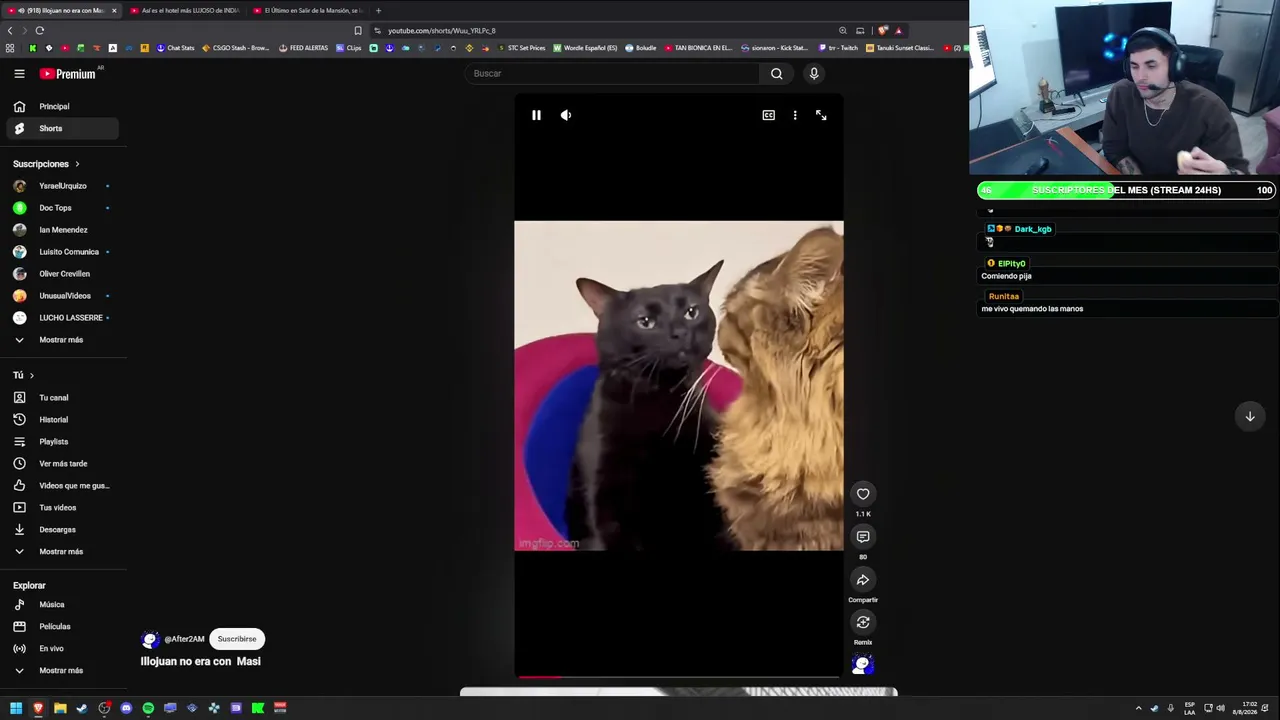The height and width of the screenshot is (720, 1280).
Task: Open Historial in sidebar
Action: (63, 420)
